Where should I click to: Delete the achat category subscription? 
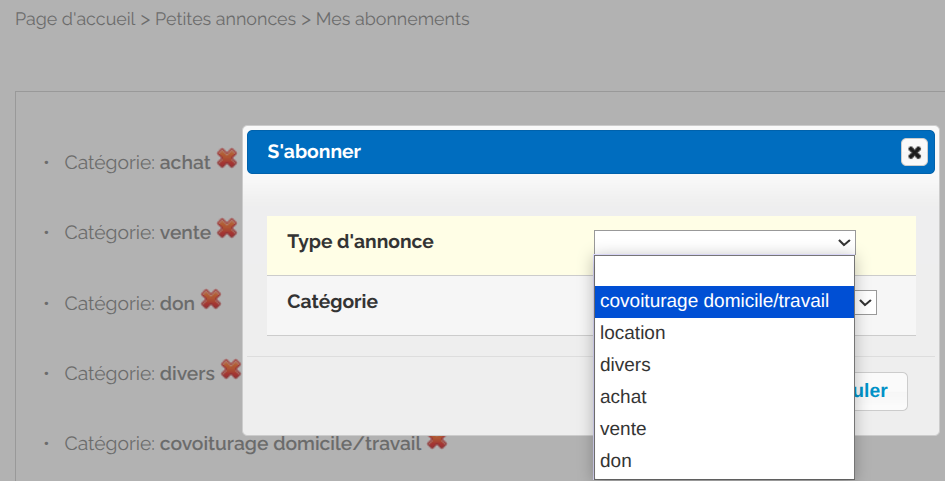(x=227, y=158)
